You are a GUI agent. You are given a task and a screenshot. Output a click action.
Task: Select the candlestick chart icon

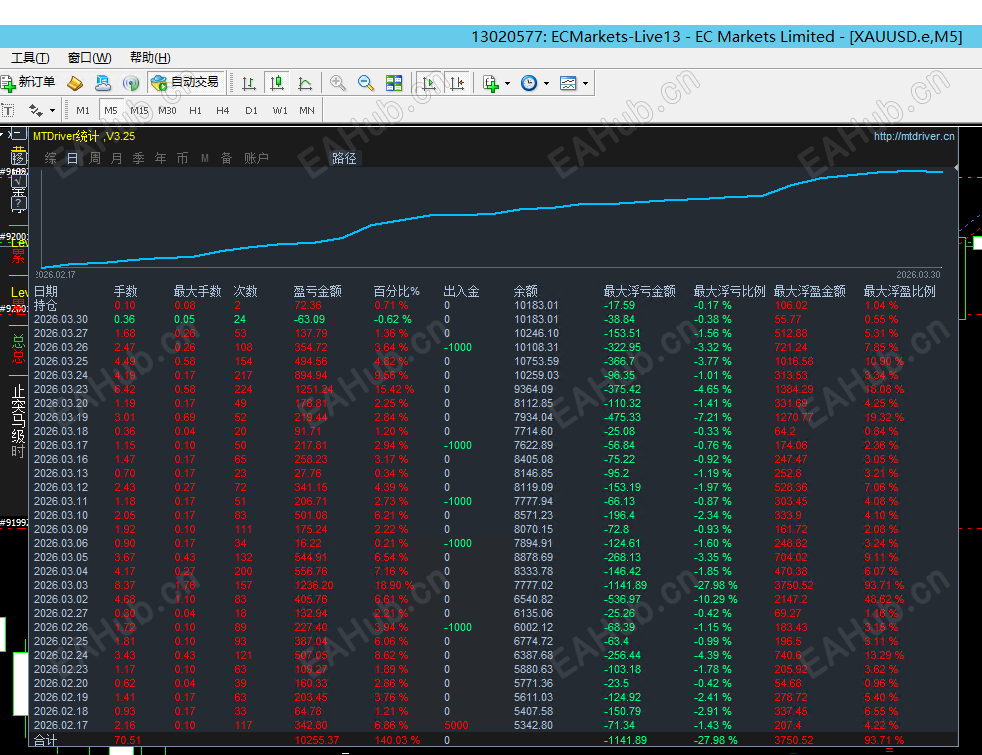point(277,83)
